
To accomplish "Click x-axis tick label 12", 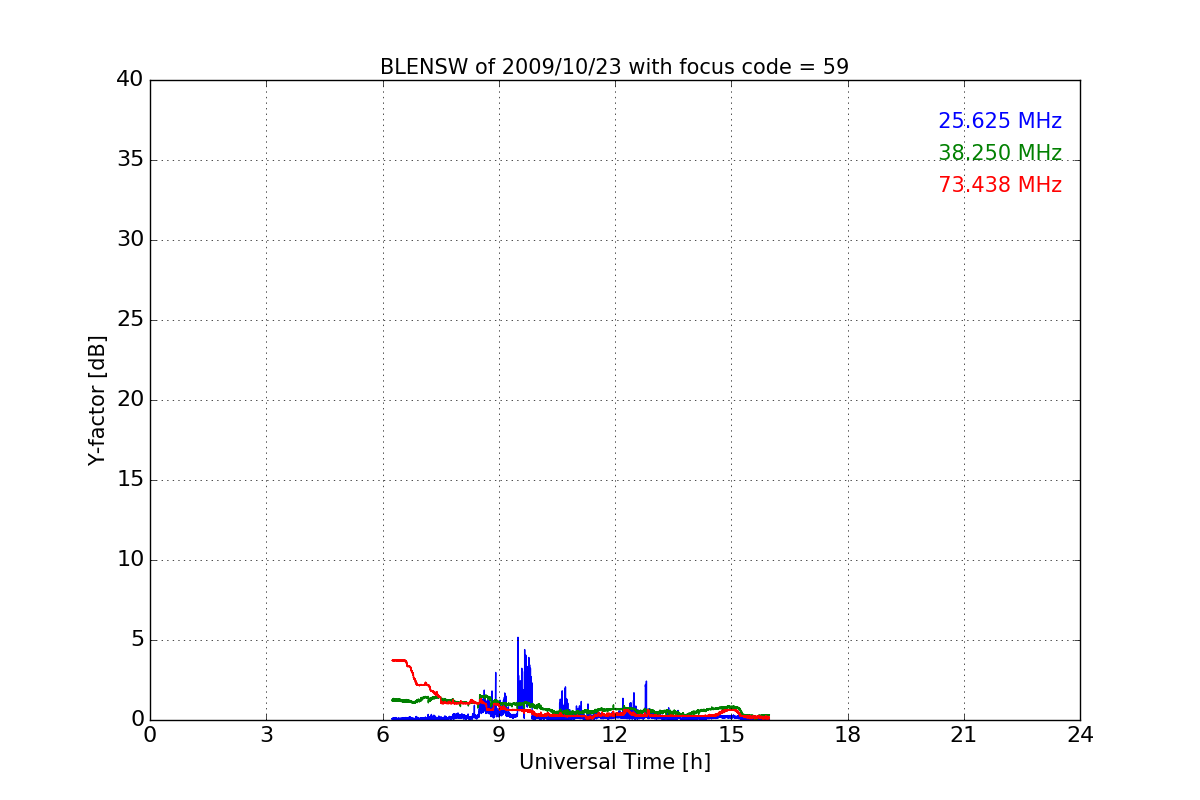I will click(615, 735).
